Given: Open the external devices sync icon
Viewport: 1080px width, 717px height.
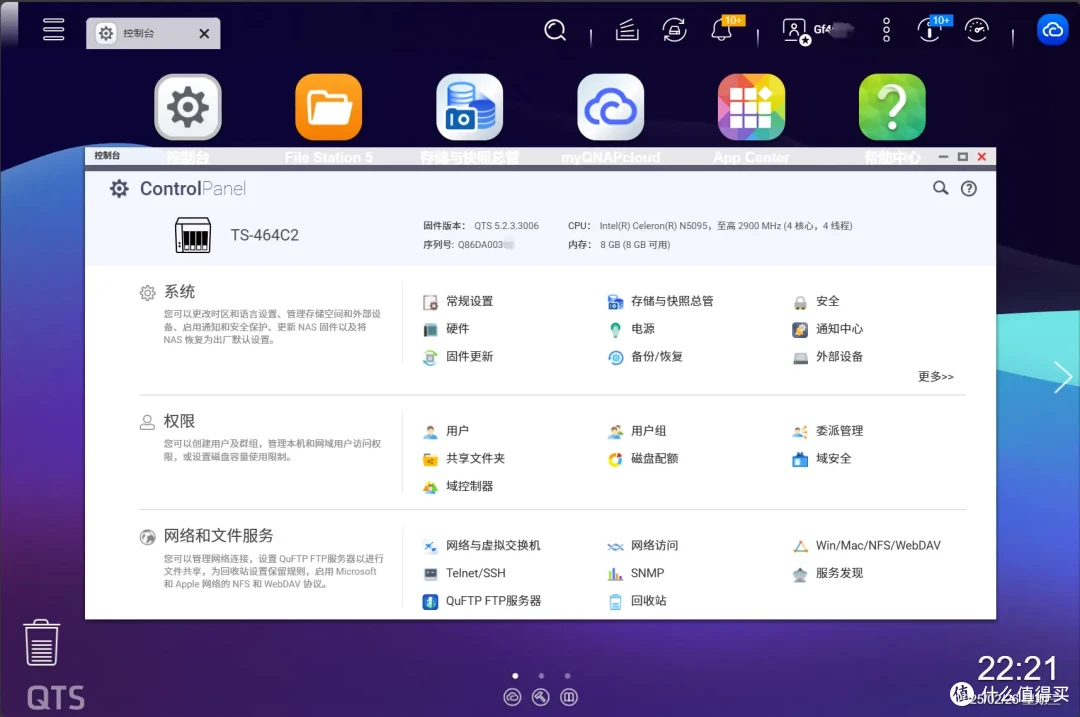Looking at the screenshot, I should [674, 30].
